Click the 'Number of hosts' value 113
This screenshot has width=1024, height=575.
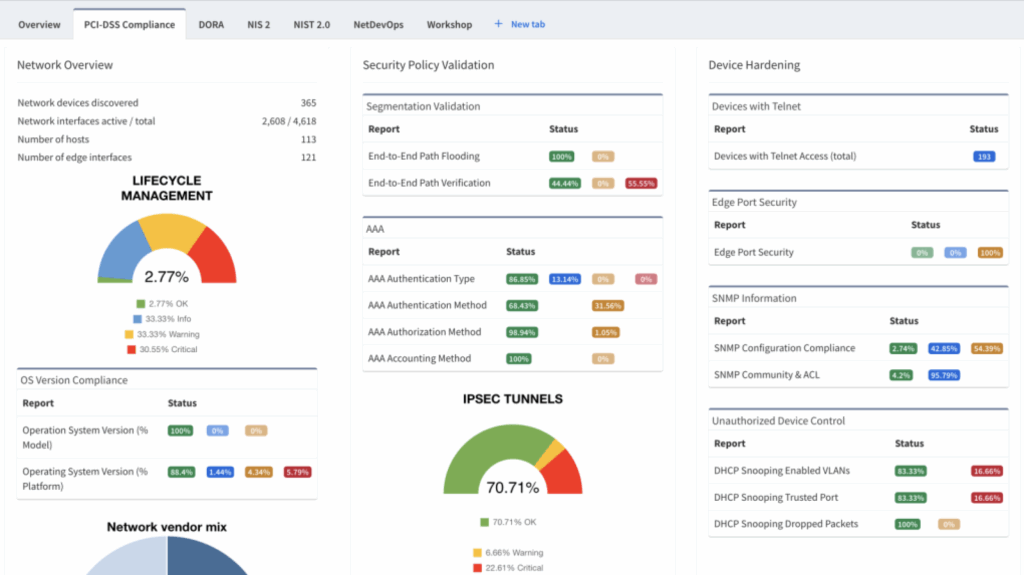308,139
